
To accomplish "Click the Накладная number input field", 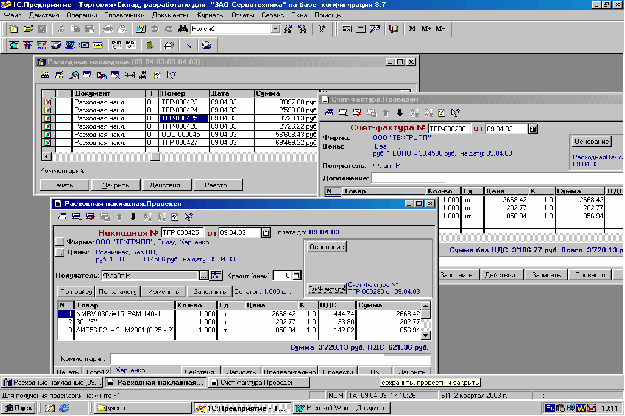I will (x=183, y=233).
